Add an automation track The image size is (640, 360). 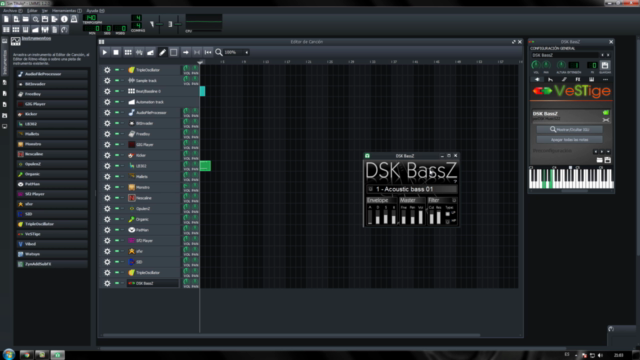tap(151, 52)
